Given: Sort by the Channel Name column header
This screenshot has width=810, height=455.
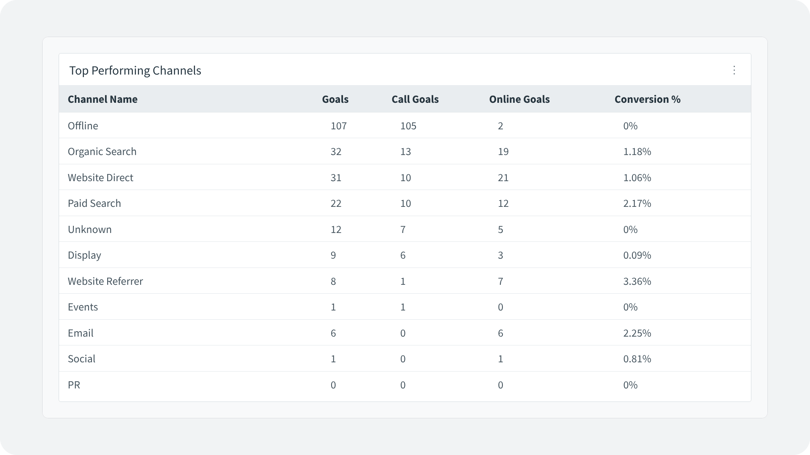Looking at the screenshot, I should pyautogui.click(x=102, y=99).
